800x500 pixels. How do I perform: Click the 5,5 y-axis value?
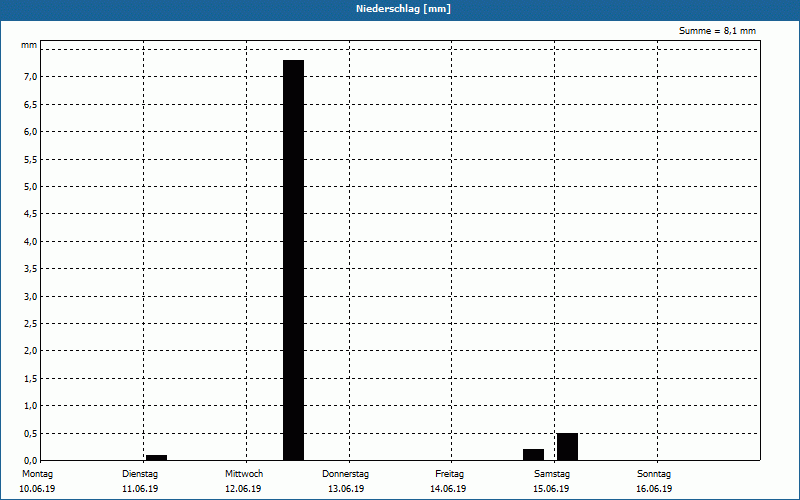pos(31,160)
